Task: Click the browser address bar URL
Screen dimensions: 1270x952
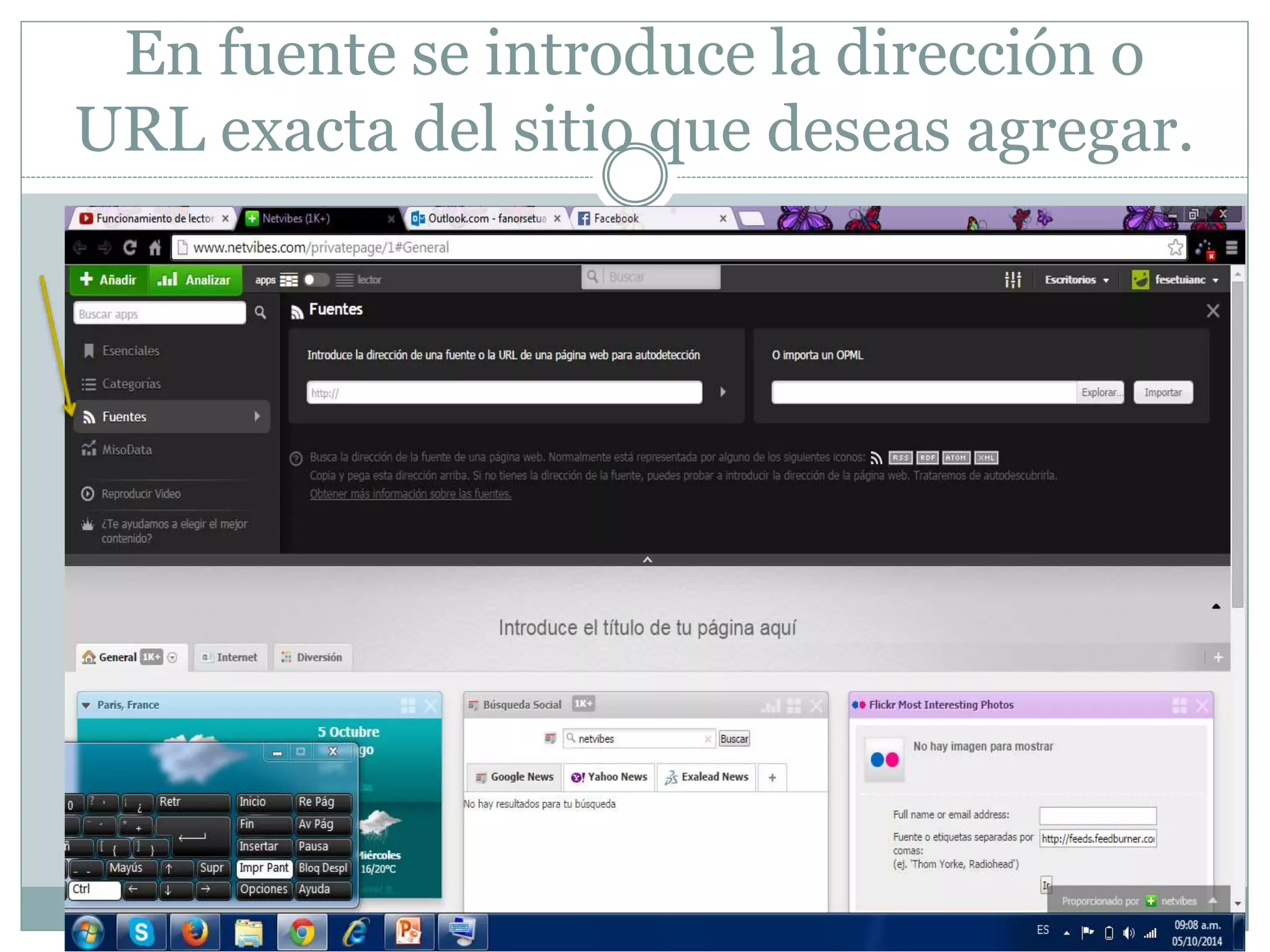Action: coord(321,247)
